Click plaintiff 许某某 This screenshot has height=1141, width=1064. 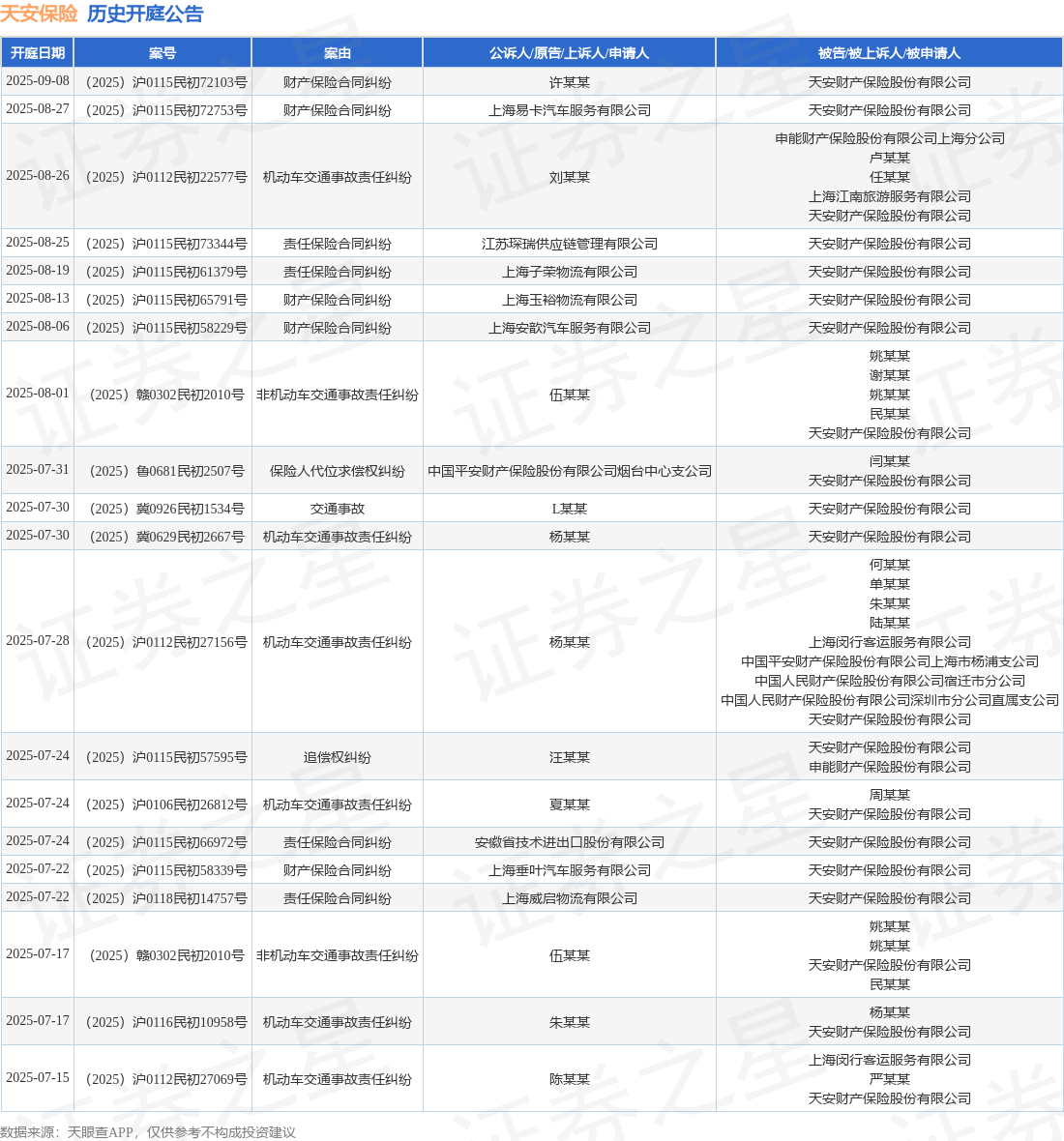coord(569,82)
